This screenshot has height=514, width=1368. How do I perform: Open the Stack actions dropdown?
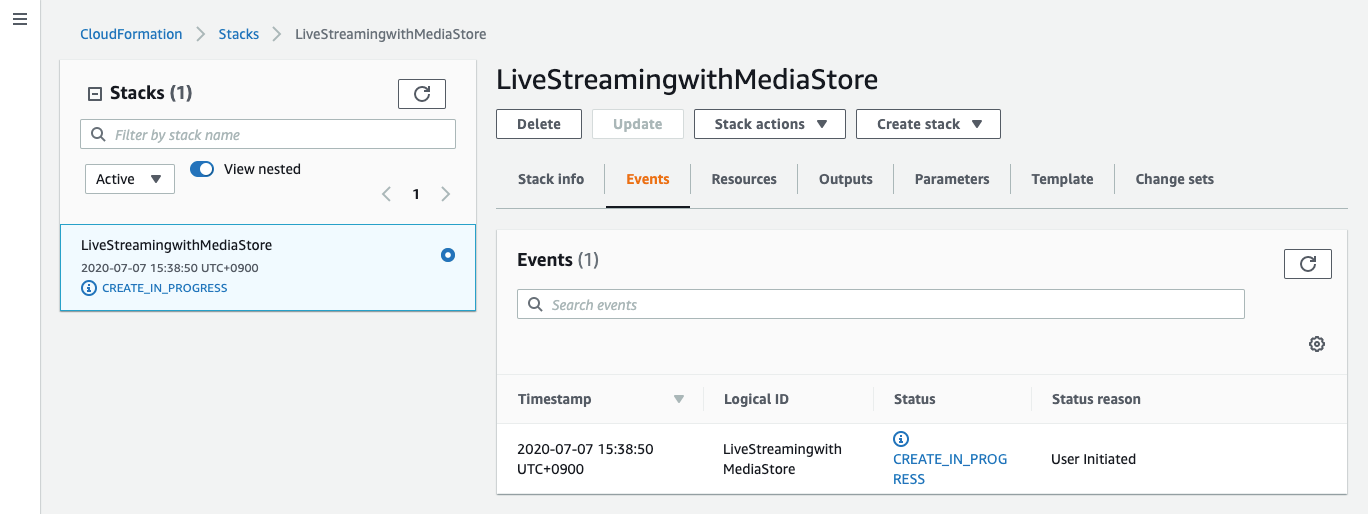click(x=770, y=124)
